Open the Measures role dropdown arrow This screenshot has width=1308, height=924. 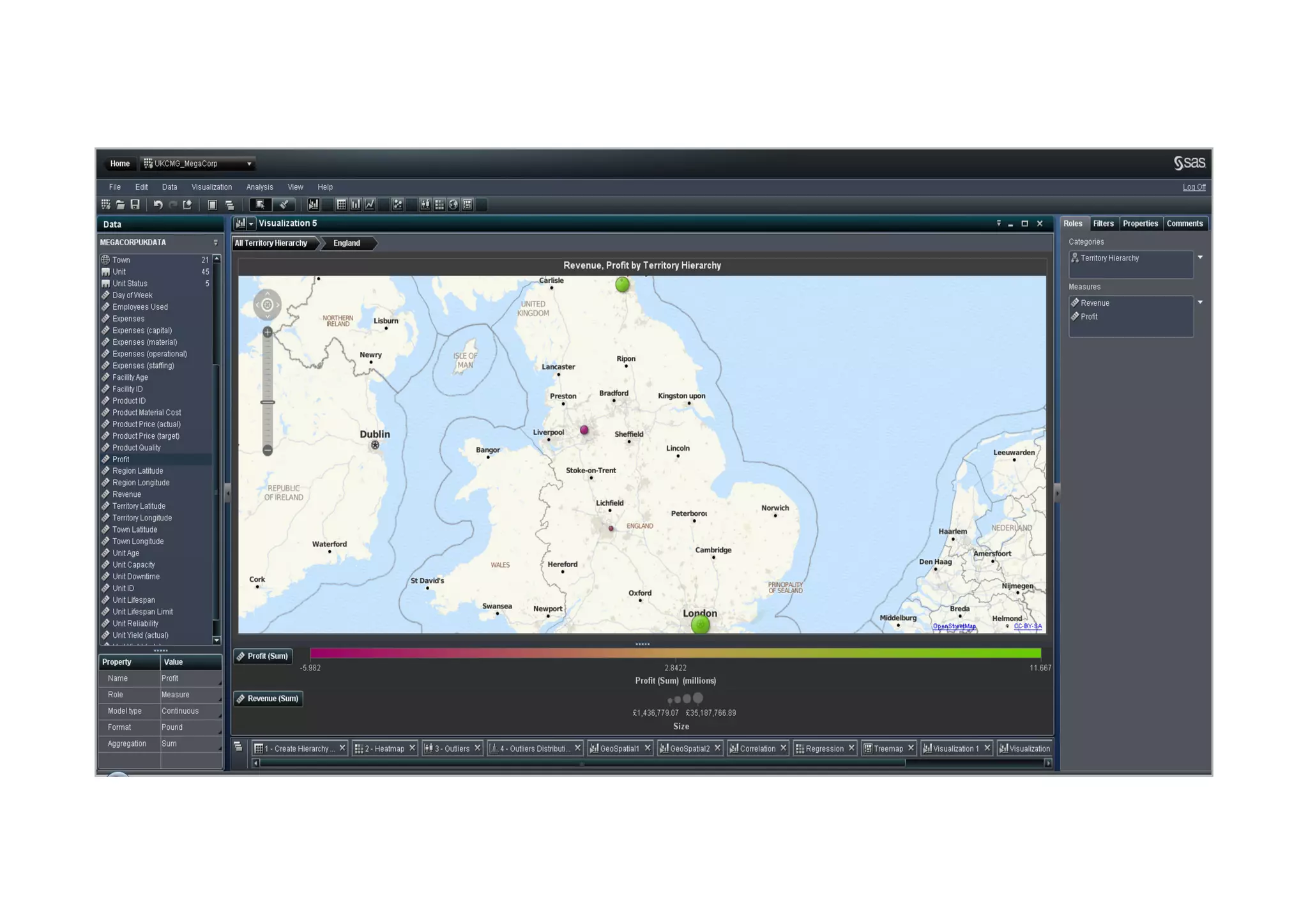[1200, 303]
